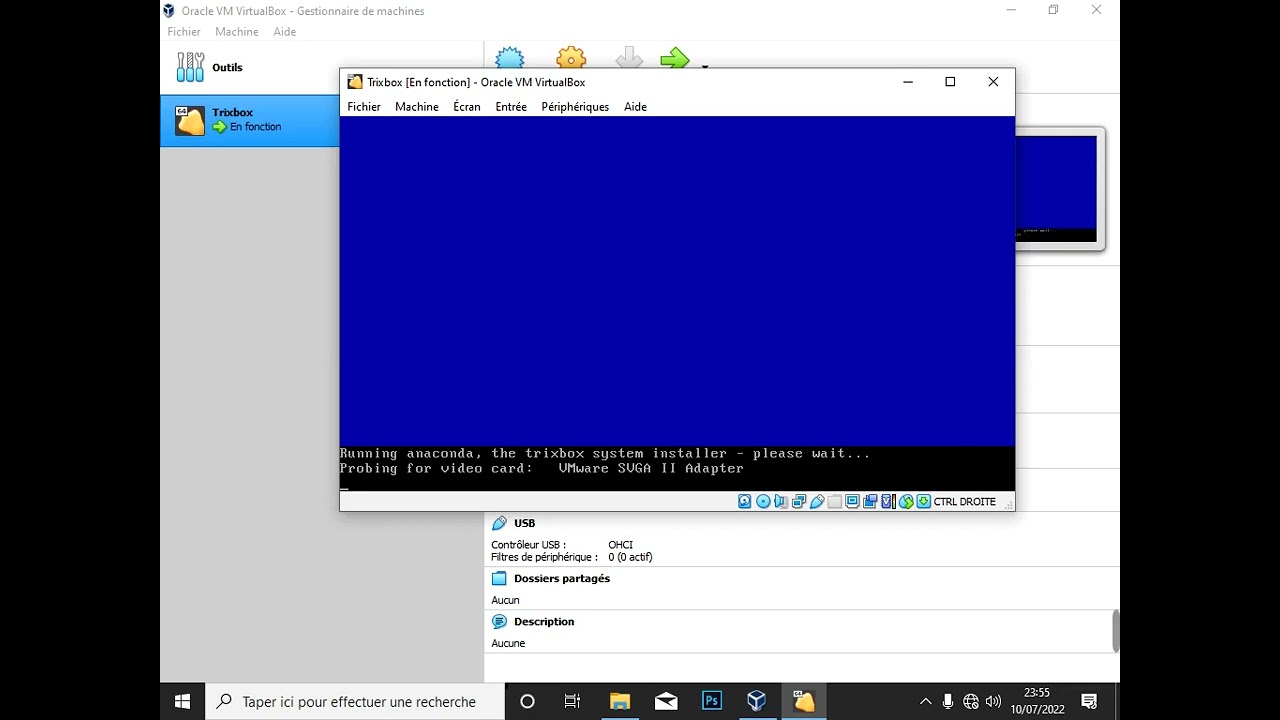Open Settings with the orange gear icon
1280x720 pixels.
tap(571, 58)
